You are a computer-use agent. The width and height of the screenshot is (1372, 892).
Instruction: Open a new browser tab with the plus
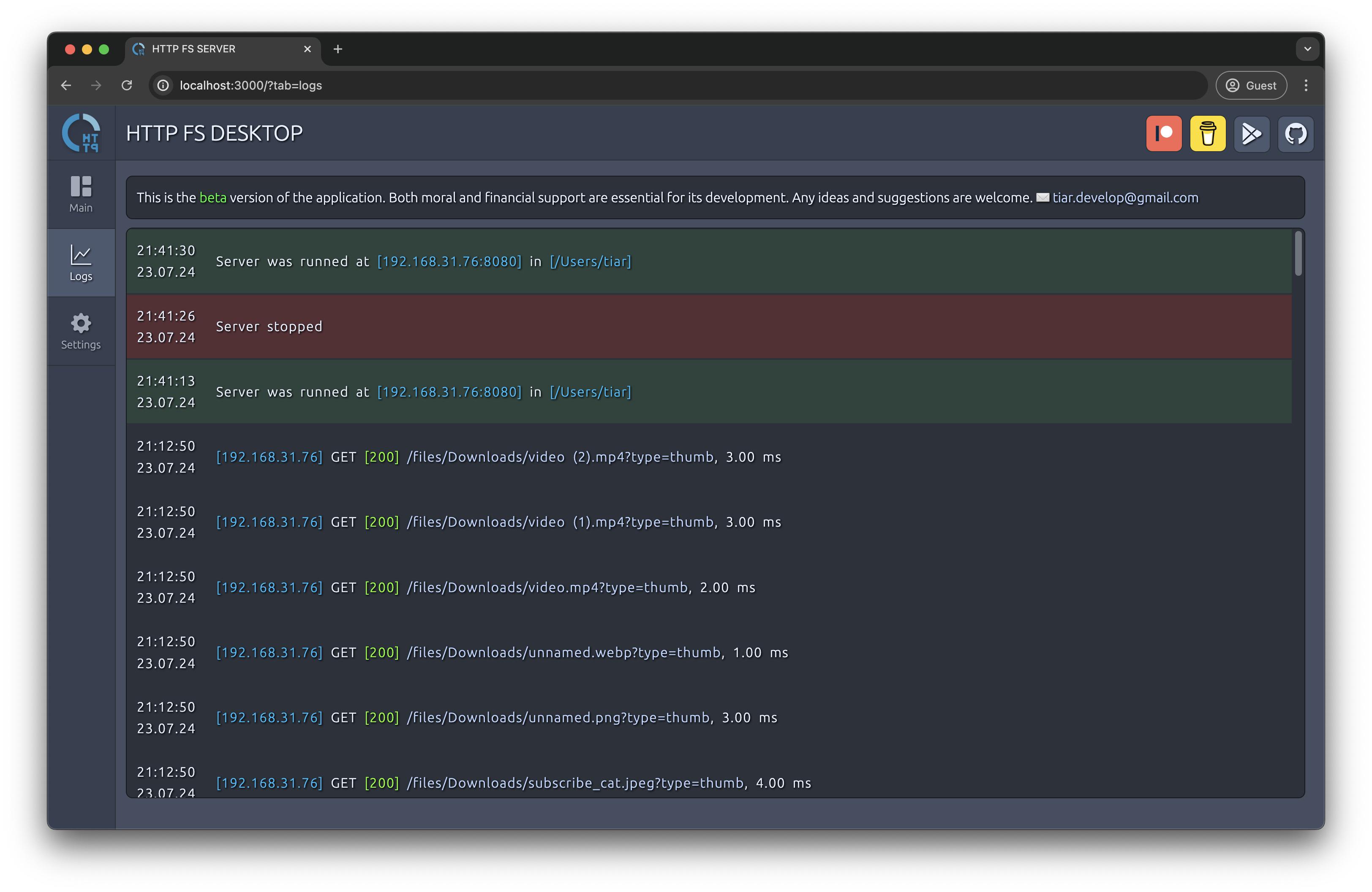[x=338, y=49]
